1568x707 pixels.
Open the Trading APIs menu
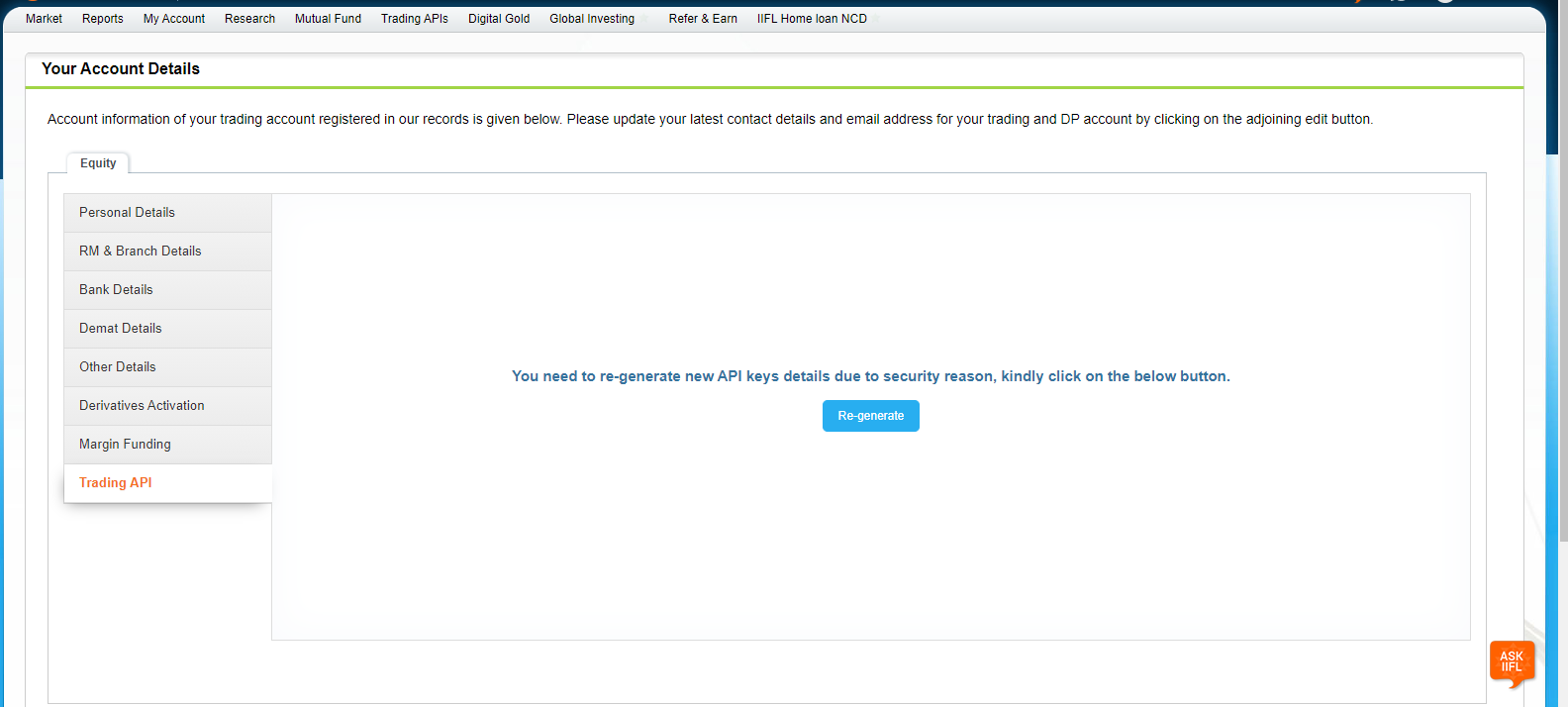pyautogui.click(x=415, y=19)
